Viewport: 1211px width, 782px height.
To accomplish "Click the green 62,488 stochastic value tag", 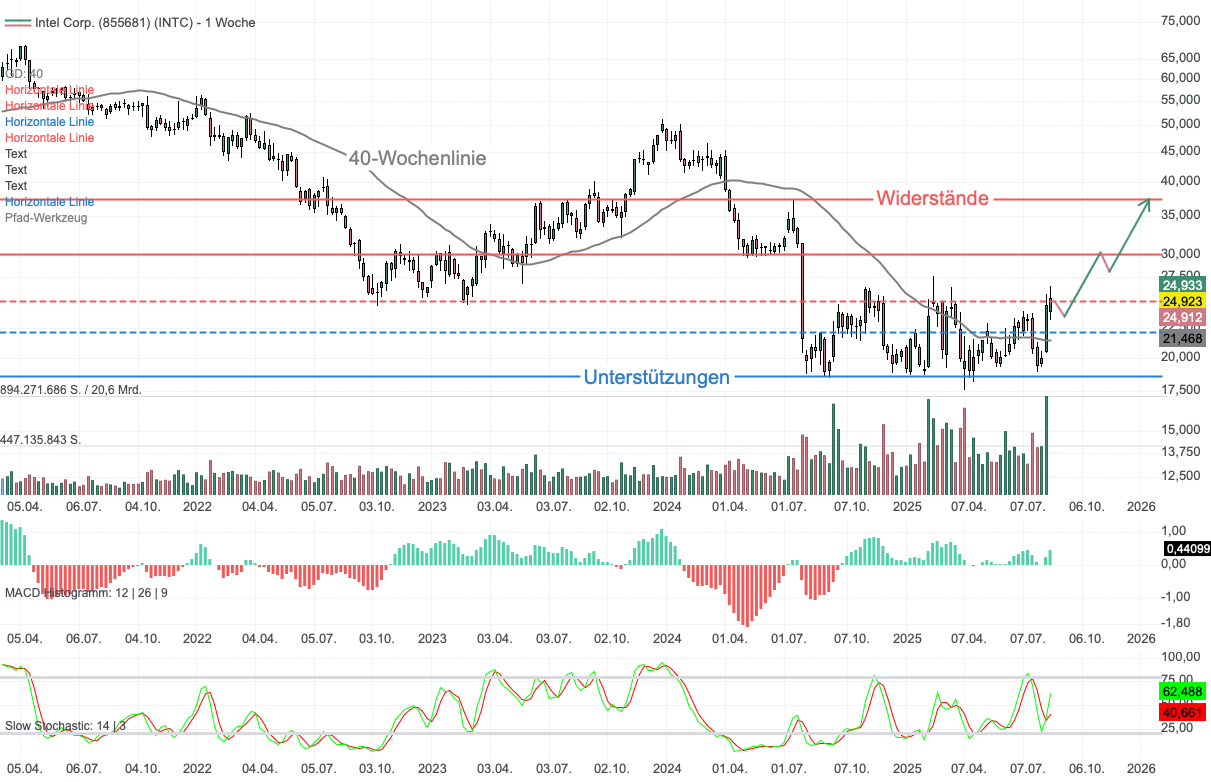I will pyautogui.click(x=1182, y=691).
